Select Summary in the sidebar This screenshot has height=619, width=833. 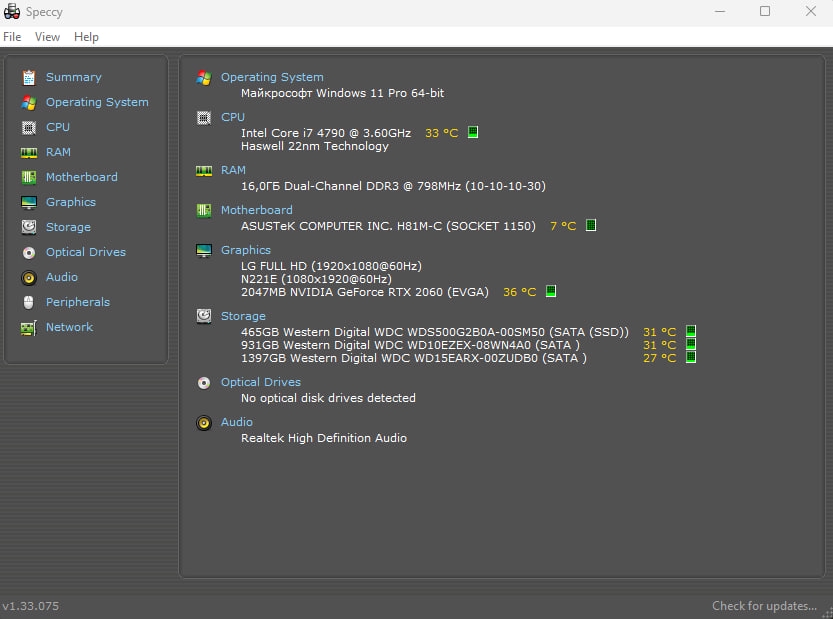73,77
